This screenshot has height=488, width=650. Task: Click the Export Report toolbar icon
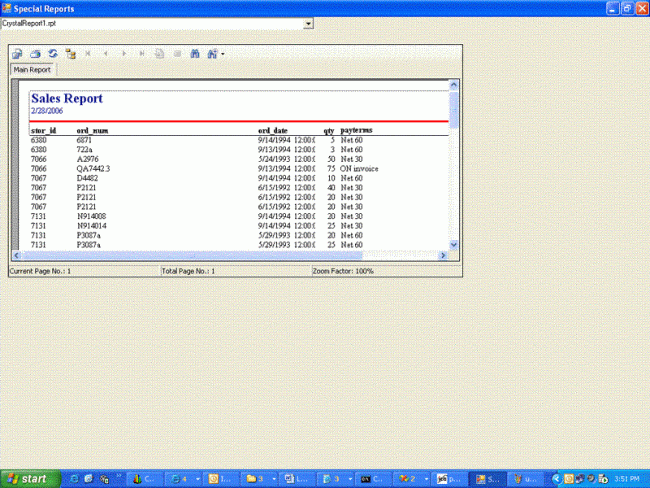[17, 54]
